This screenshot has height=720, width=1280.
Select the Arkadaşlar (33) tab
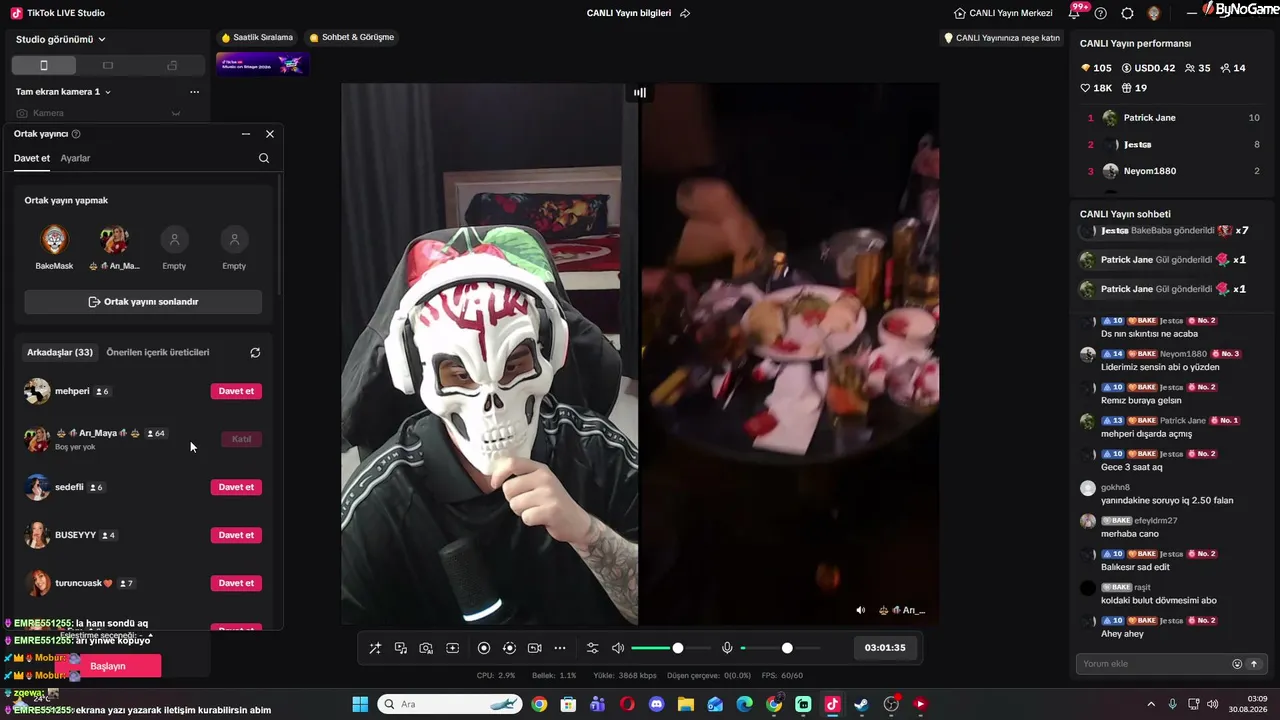tap(60, 352)
